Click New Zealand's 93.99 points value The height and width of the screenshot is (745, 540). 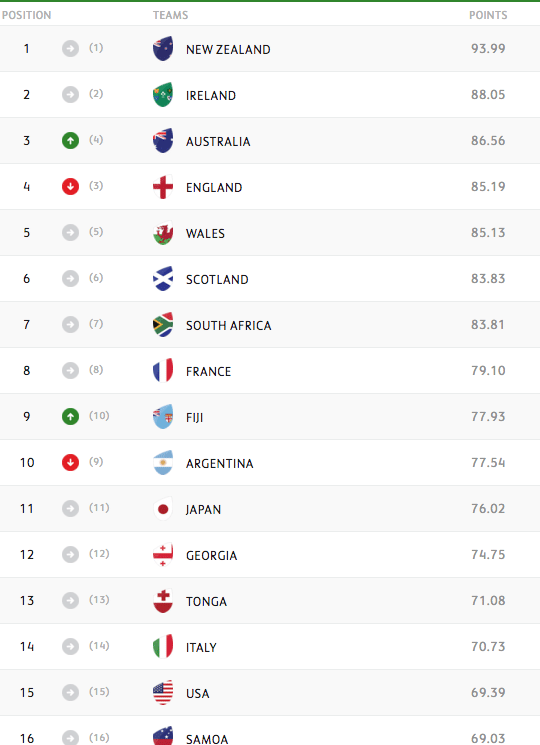coord(488,48)
